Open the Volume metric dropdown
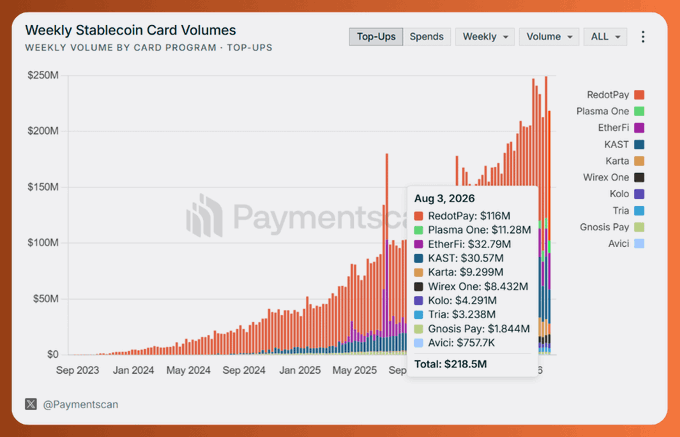 coord(549,37)
